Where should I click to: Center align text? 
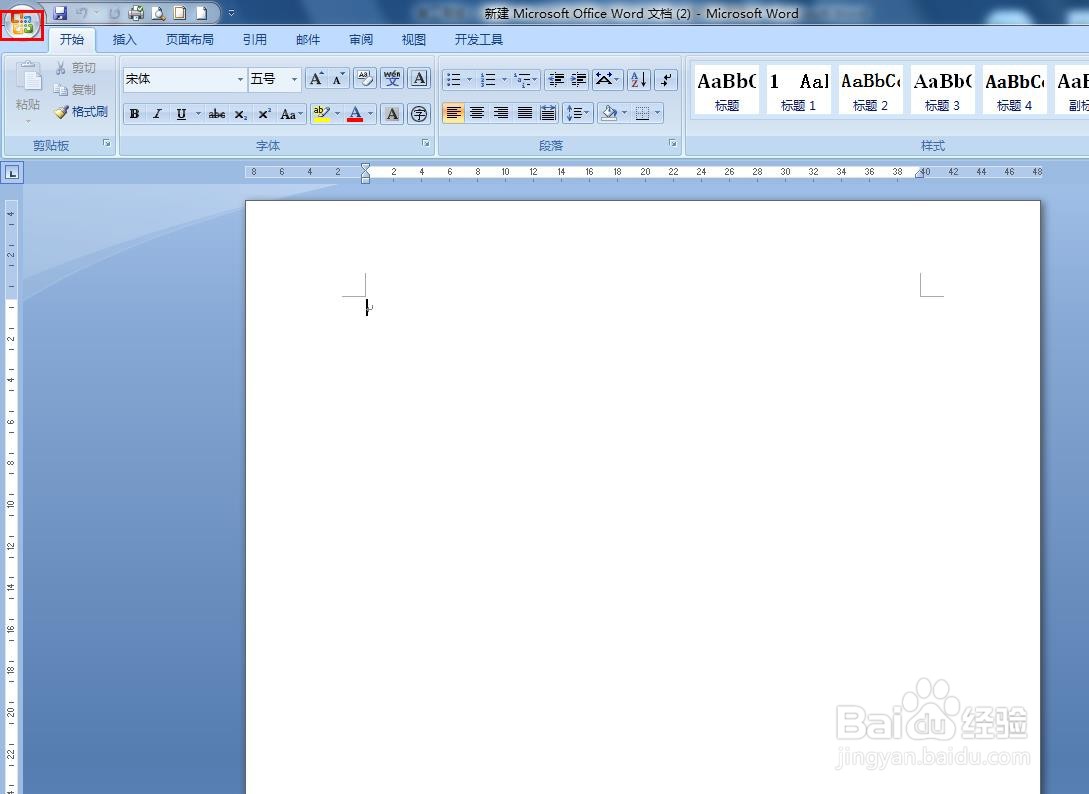tap(477, 113)
